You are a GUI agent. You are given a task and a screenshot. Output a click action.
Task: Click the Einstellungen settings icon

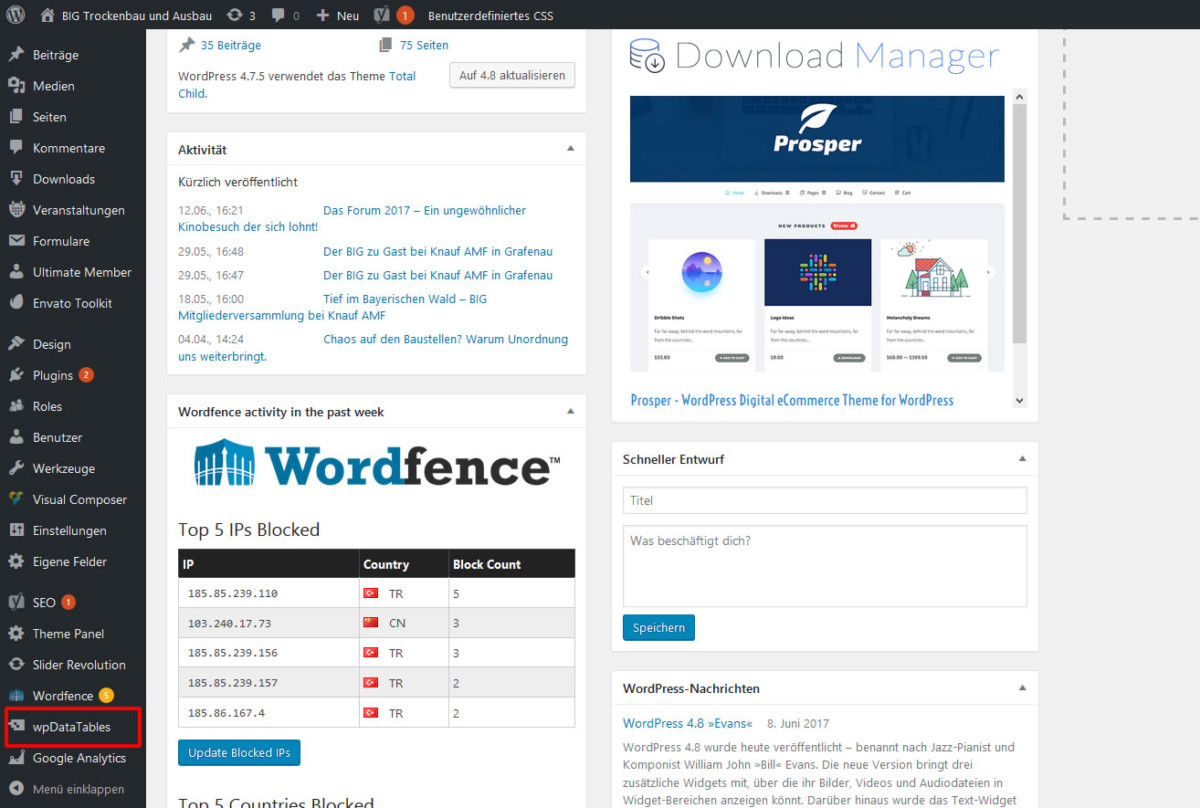[x=16, y=530]
